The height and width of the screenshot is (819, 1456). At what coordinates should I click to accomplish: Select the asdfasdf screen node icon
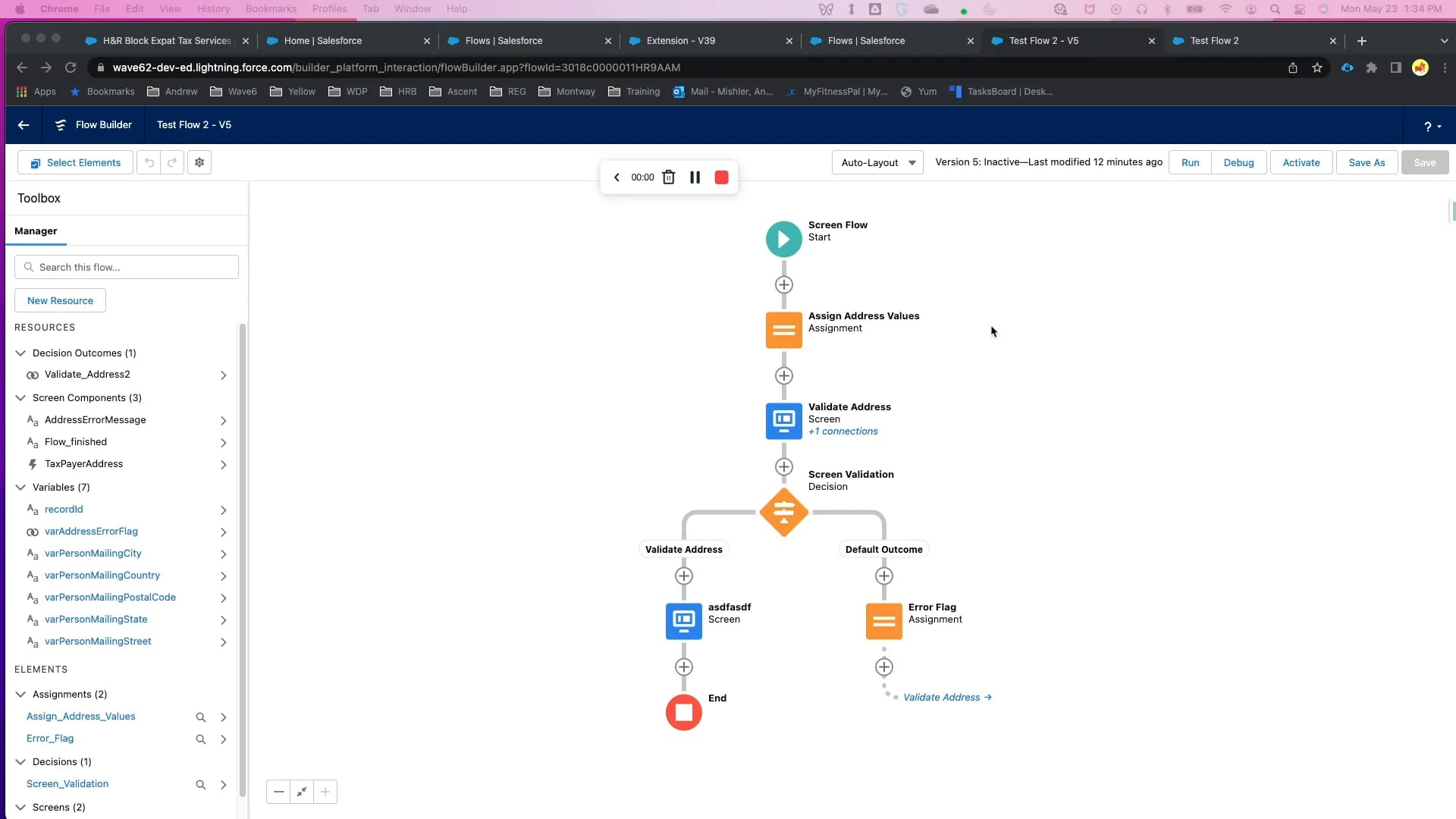(x=683, y=622)
